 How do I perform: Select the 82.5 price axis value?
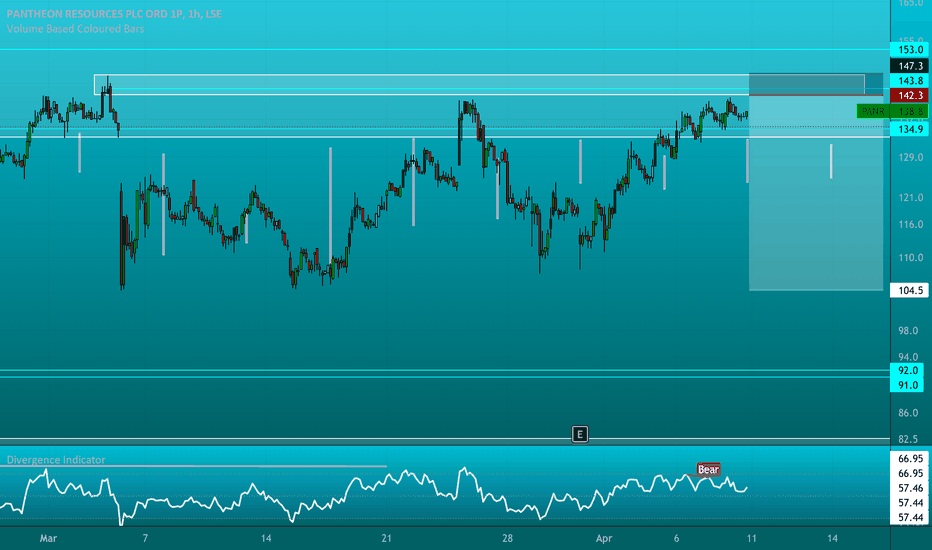908,439
